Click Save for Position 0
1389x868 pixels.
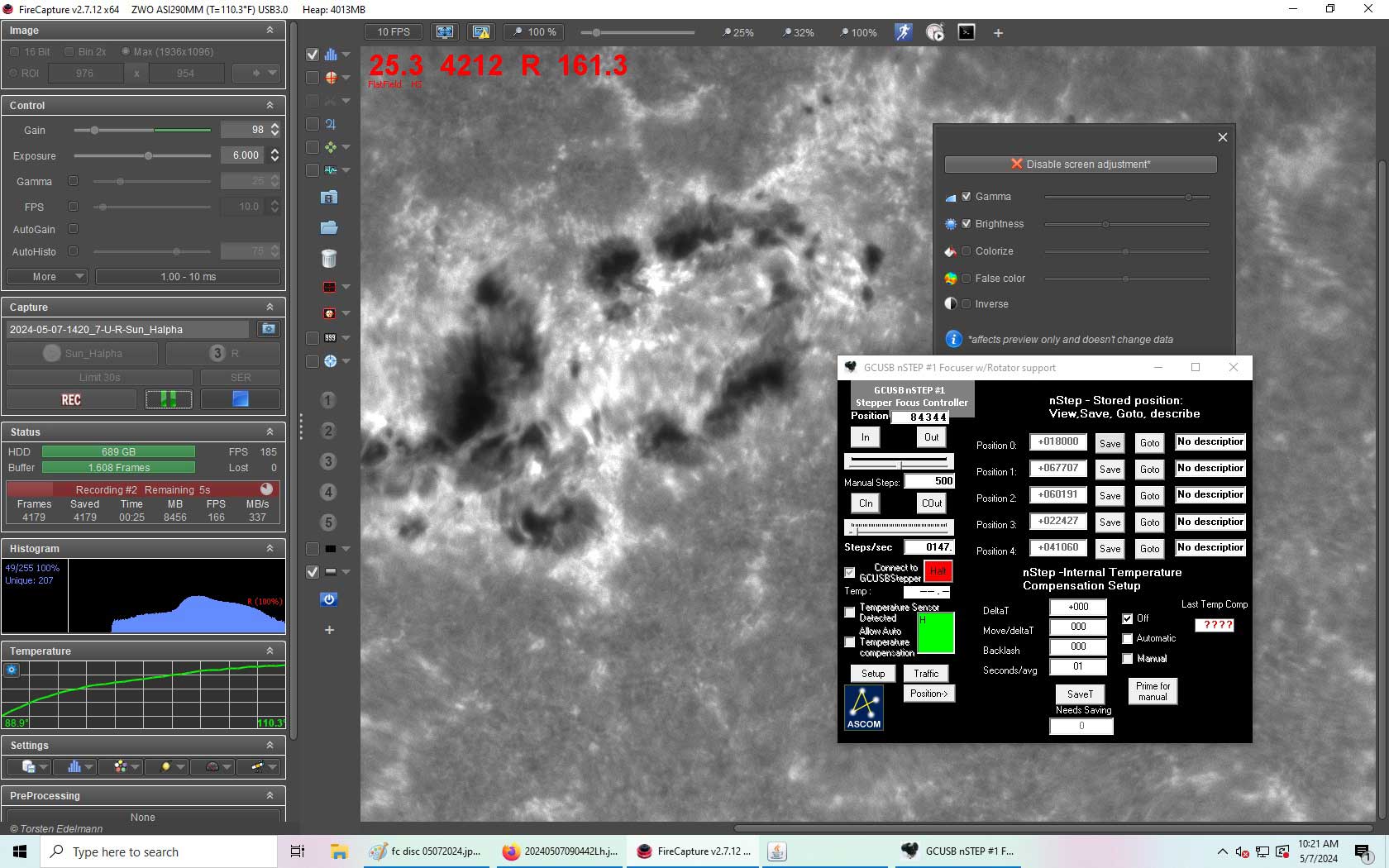(1110, 443)
